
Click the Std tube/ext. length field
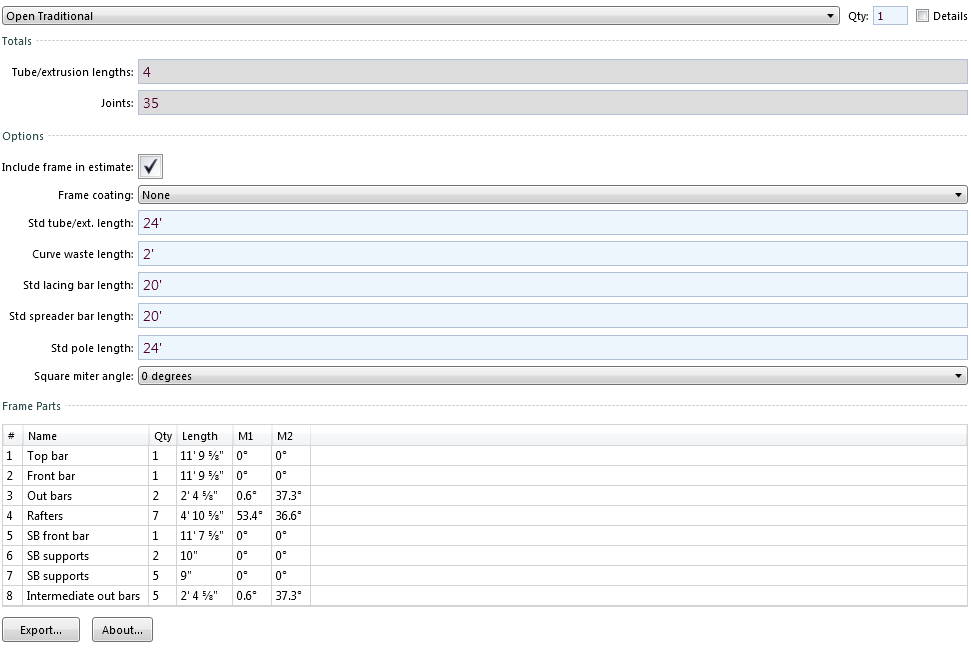click(x=552, y=223)
